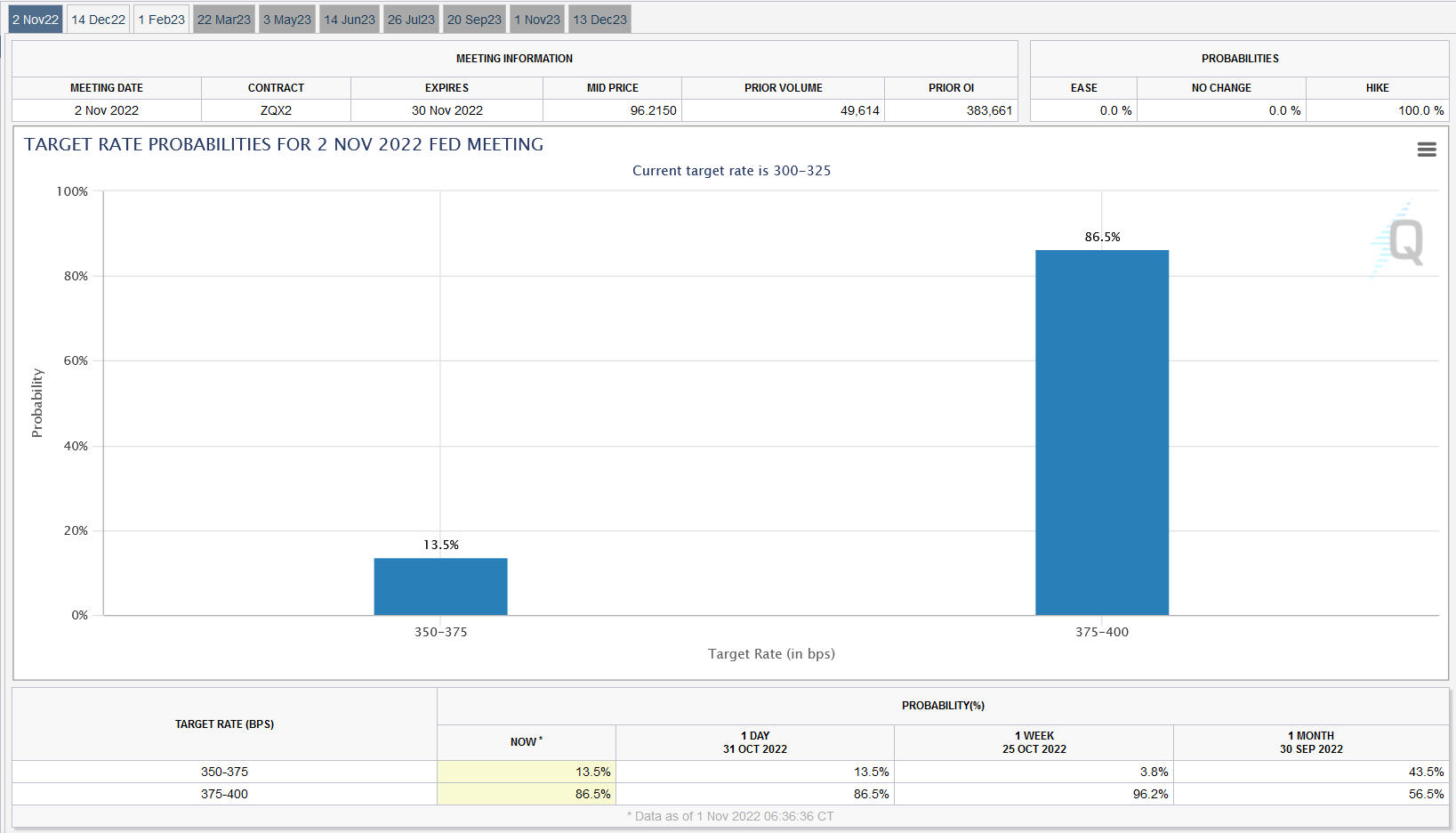The width and height of the screenshot is (1456, 833).
Task: Click the PRIOR OI column header
Action: [x=951, y=88]
